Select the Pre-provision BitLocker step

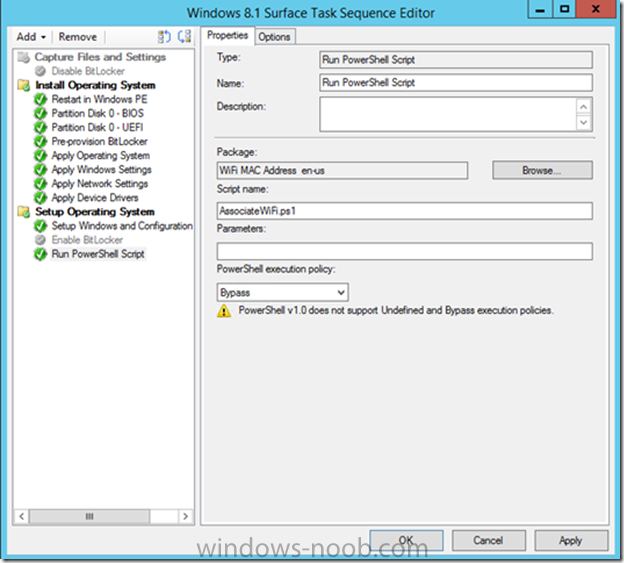click(99, 142)
